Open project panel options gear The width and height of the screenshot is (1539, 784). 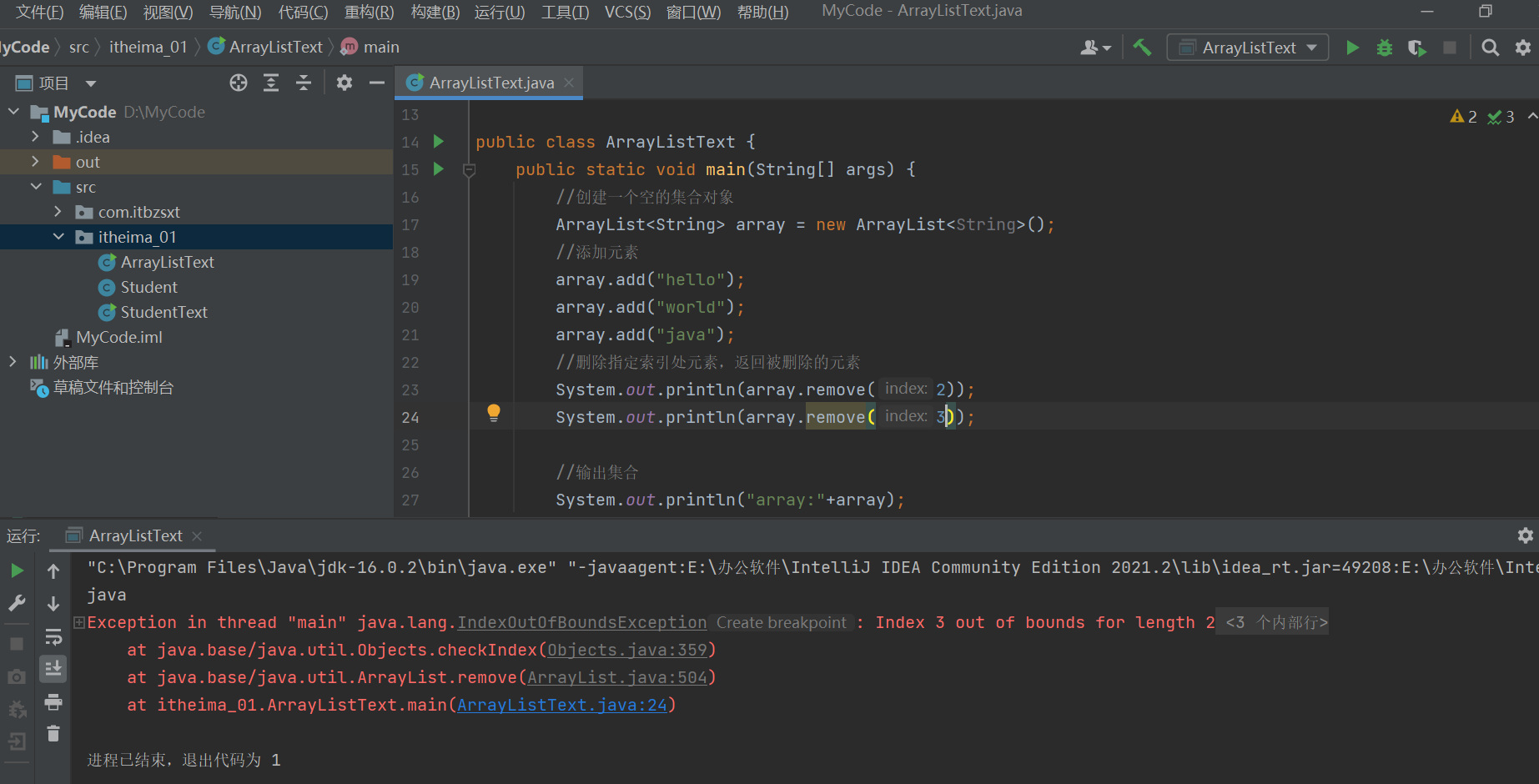click(x=345, y=83)
